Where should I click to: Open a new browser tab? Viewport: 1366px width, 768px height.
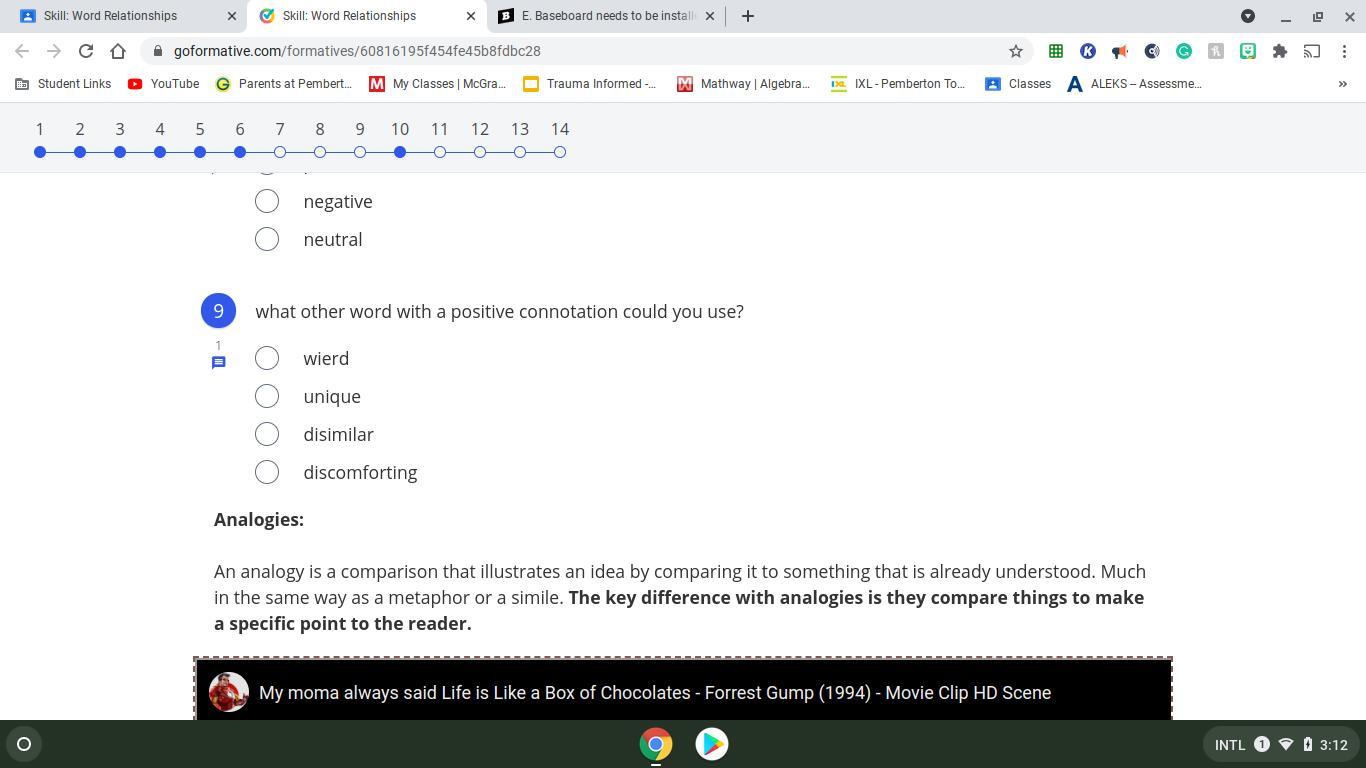pyautogui.click(x=747, y=16)
